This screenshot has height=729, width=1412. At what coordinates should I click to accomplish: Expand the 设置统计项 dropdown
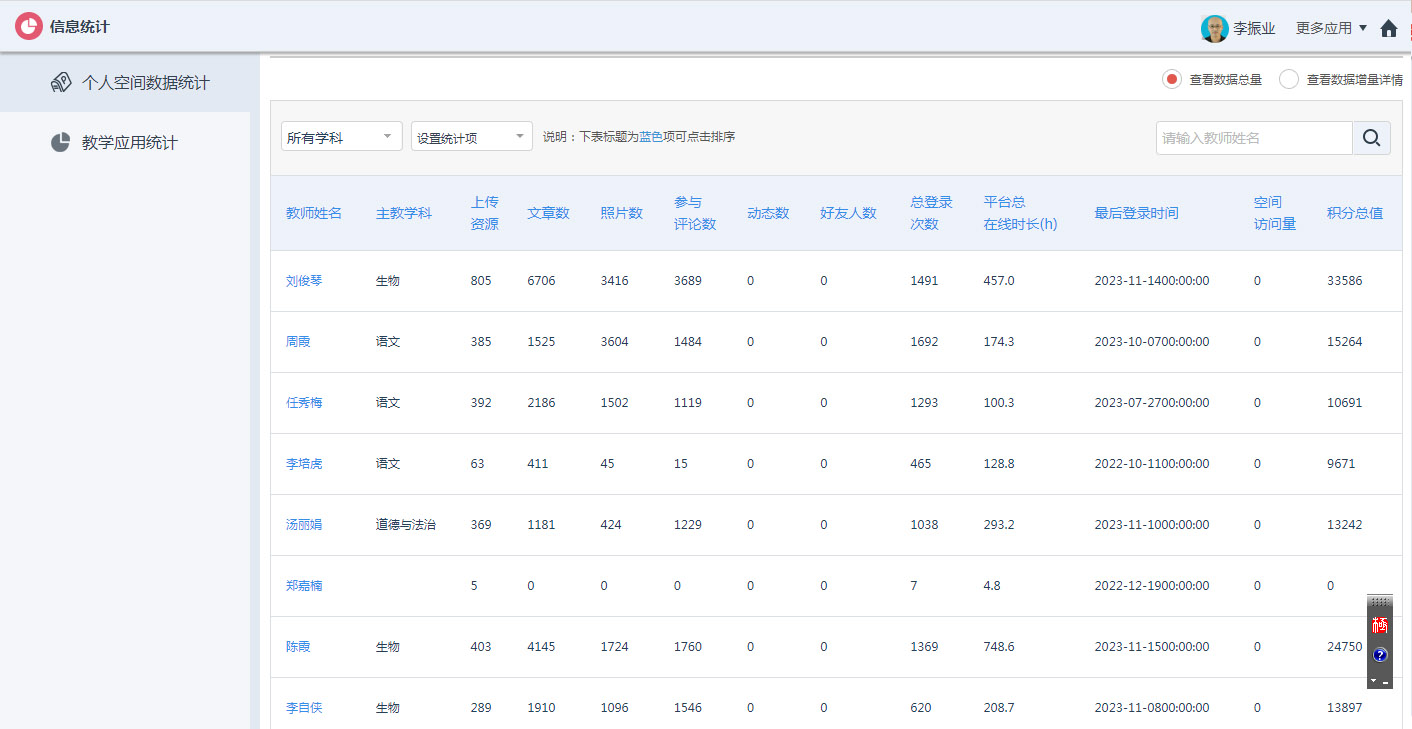471,135
